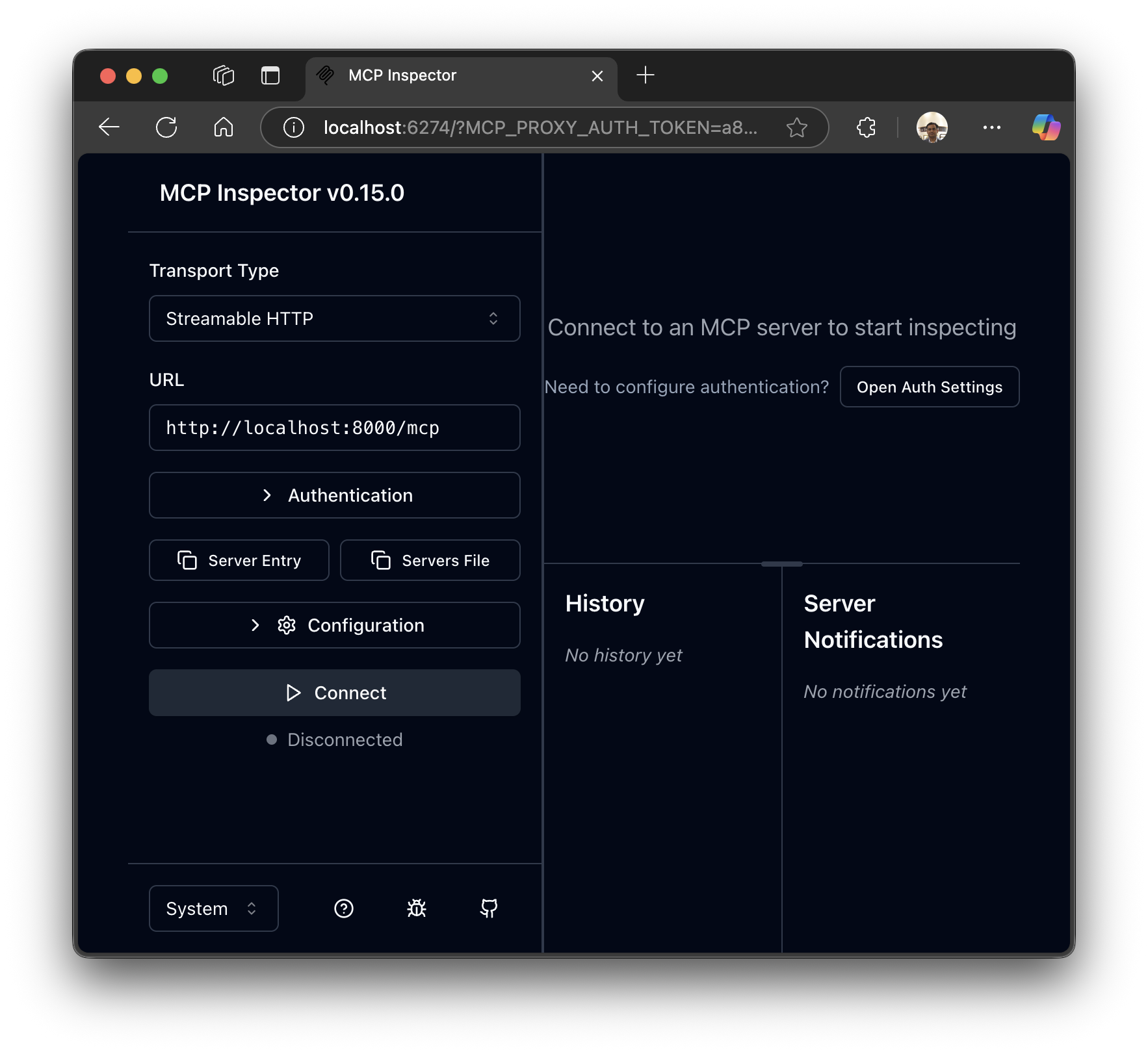View site information icon in address bar
Screen dimensions: 1148x1054
tap(293, 127)
